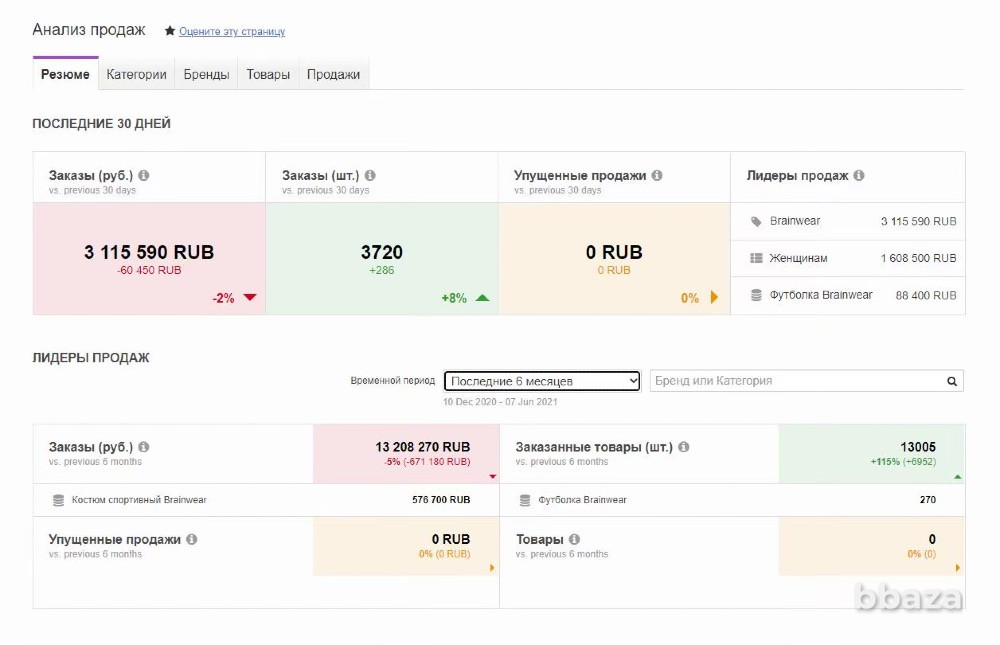Click the info icon beside "Товары"
The height and width of the screenshot is (645, 1000).
point(573,538)
